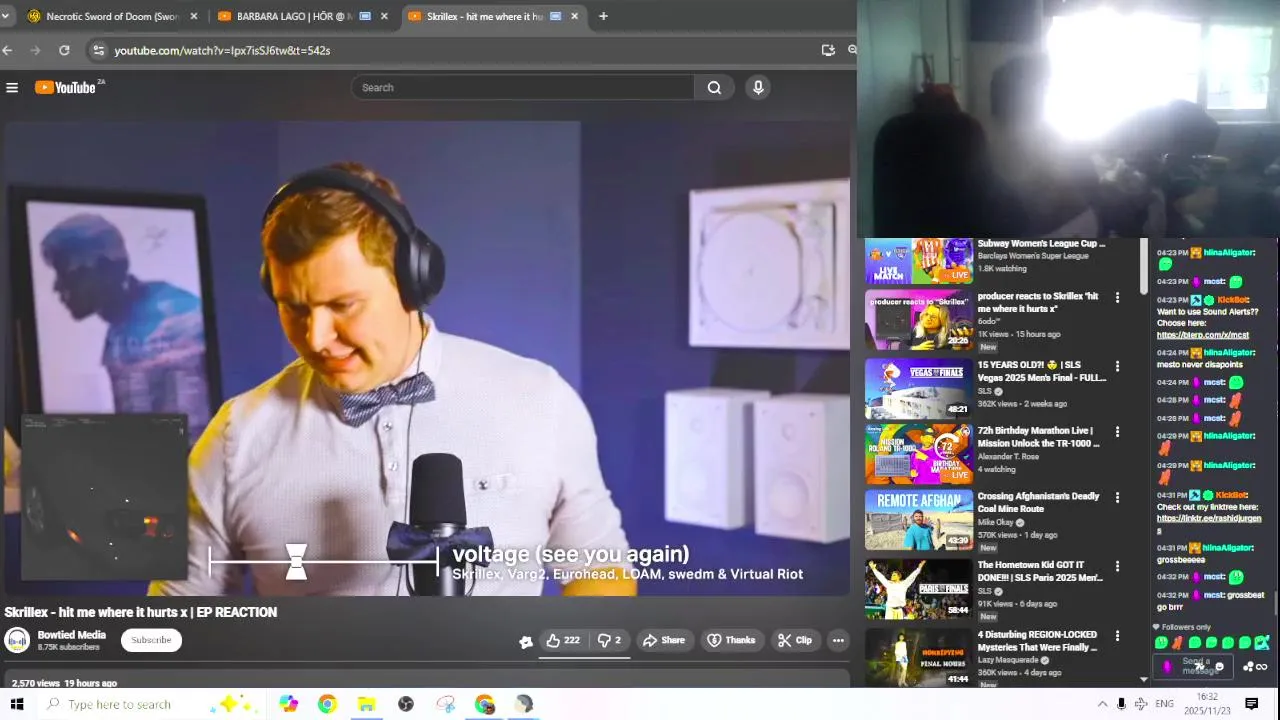Open options menu for Hometown Kid video

point(1117,567)
